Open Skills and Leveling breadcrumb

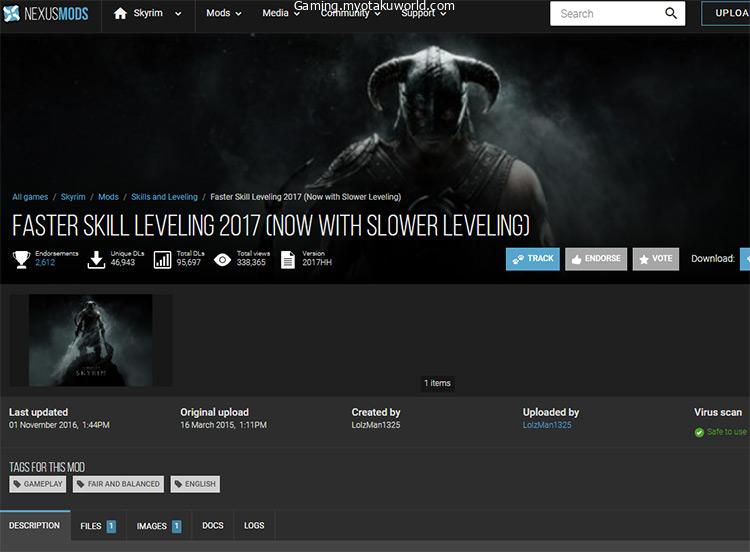pyautogui.click(x=164, y=197)
